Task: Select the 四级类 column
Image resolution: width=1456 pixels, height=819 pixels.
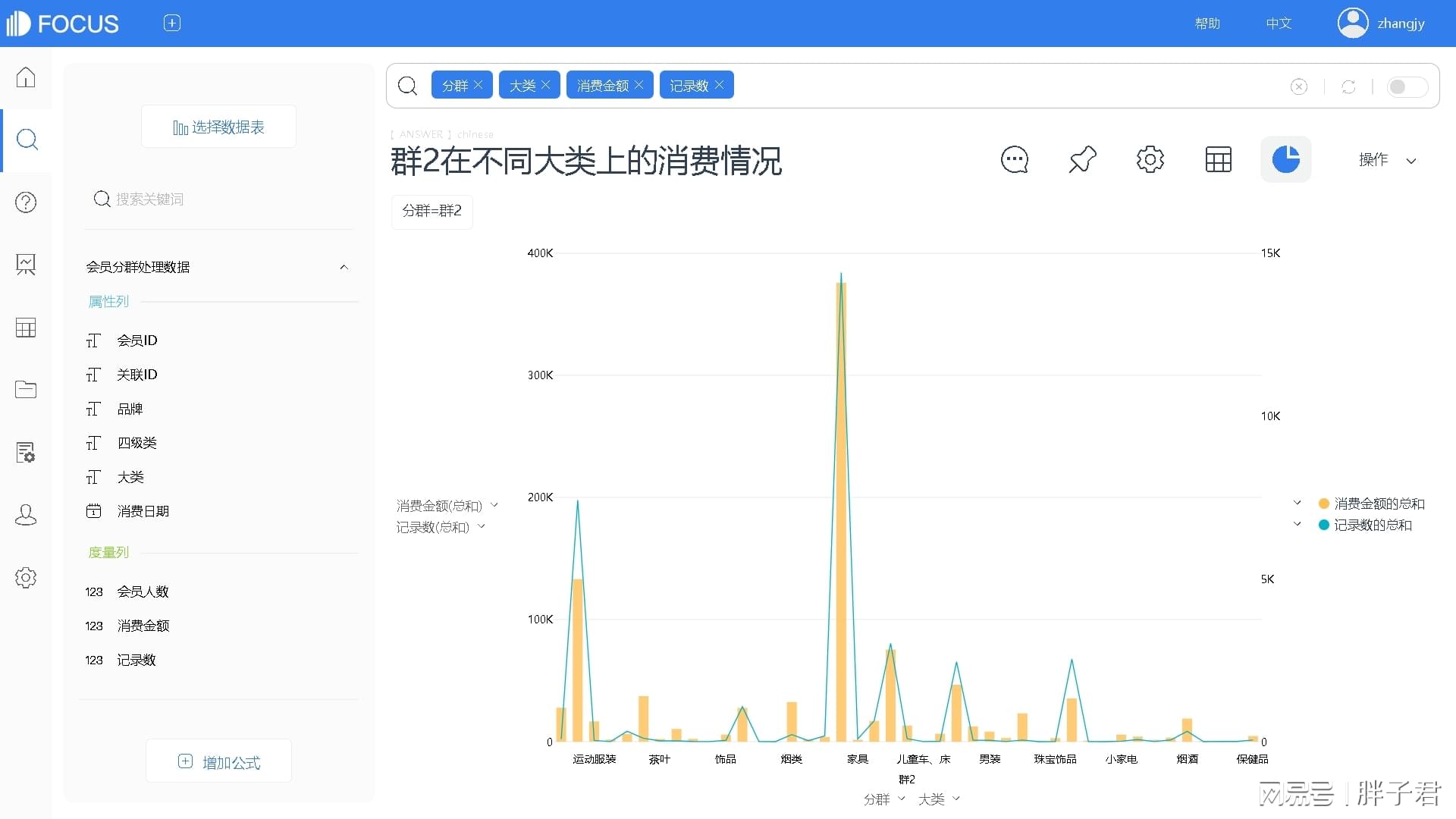Action: click(x=136, y=443)
